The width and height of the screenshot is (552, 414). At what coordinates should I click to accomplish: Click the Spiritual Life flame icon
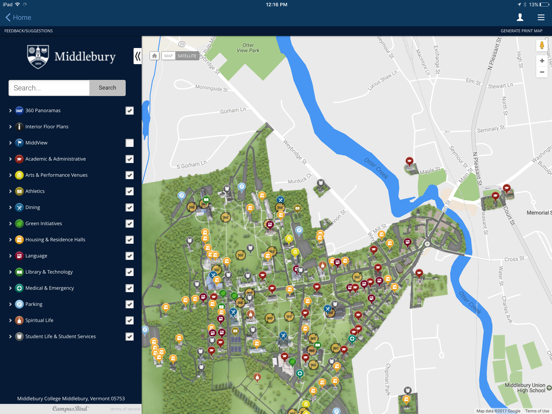19,320
